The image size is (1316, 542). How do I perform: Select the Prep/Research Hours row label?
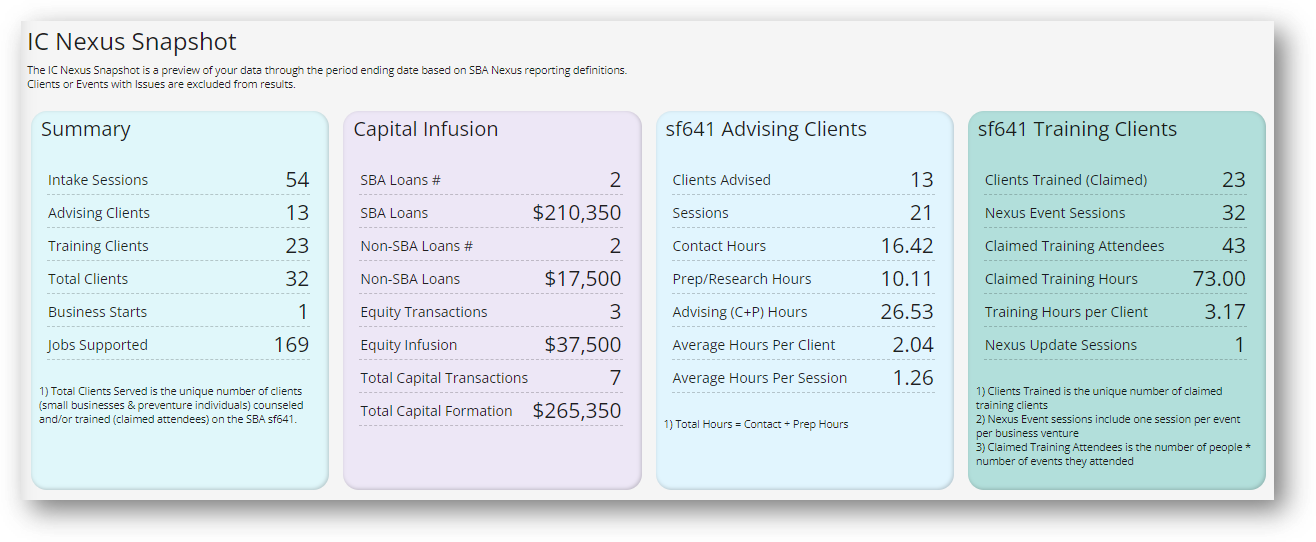click(742, 279)
